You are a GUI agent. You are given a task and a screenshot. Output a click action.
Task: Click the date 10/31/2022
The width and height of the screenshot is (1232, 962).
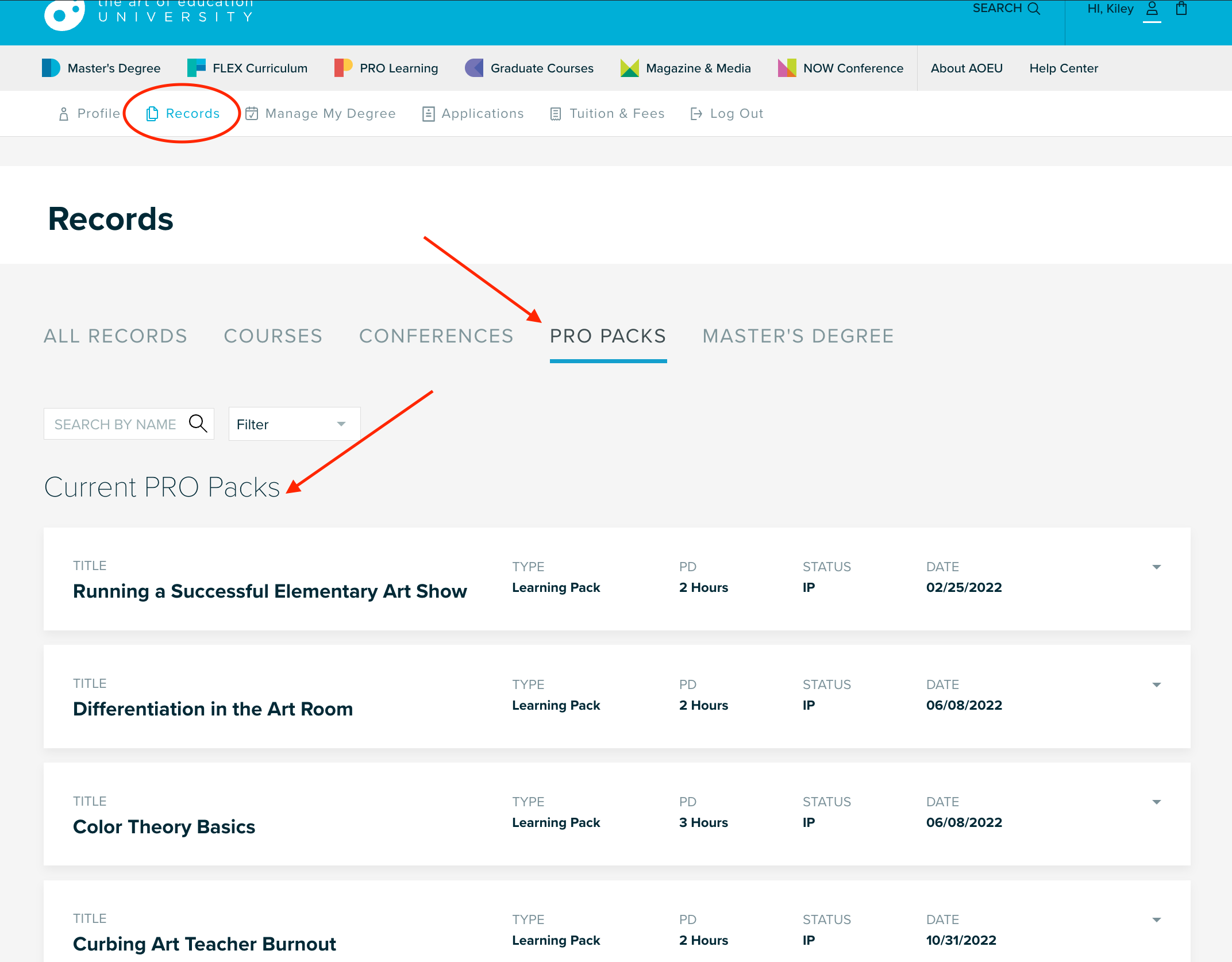961,940
